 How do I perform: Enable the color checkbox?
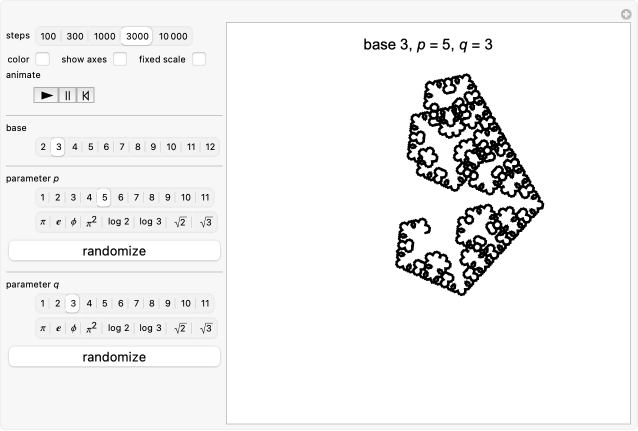coord(43,59)
